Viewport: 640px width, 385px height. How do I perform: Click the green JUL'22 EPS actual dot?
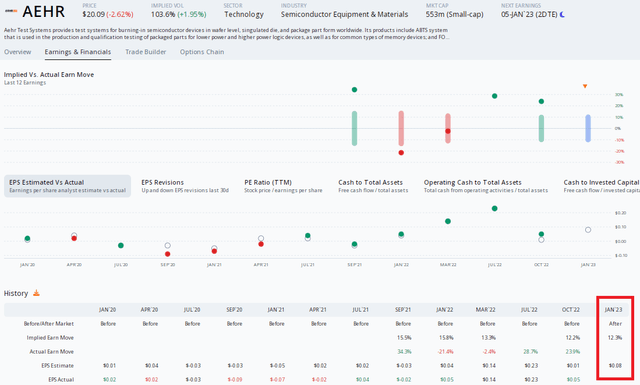coord(495,208)
